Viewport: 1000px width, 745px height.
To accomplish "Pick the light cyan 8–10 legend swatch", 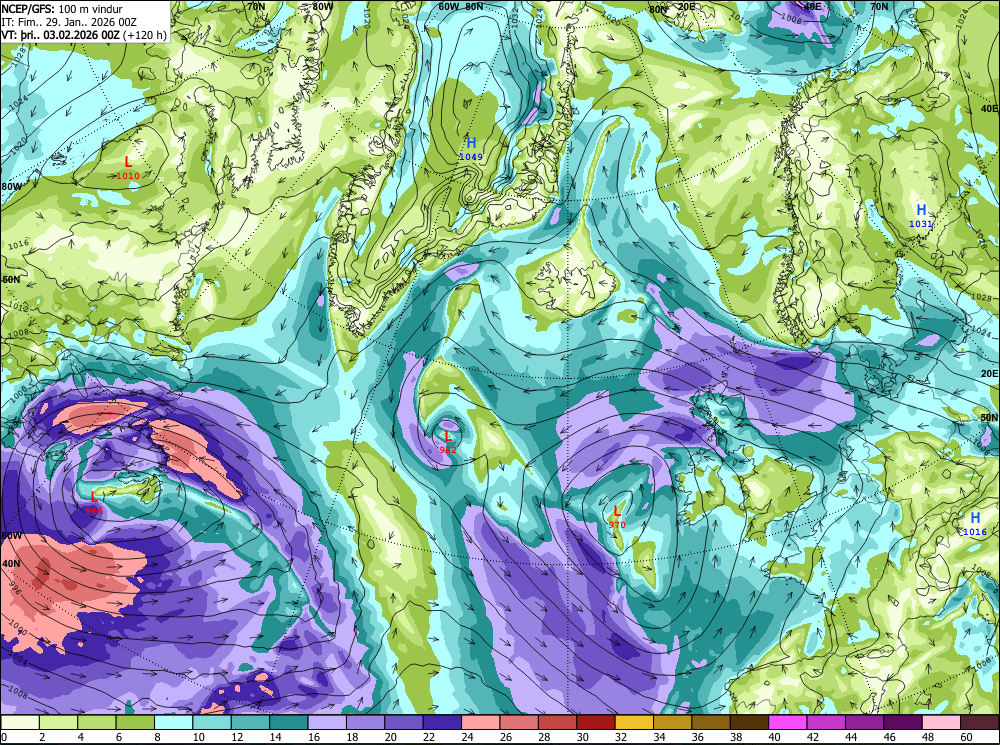I will 173,722.
